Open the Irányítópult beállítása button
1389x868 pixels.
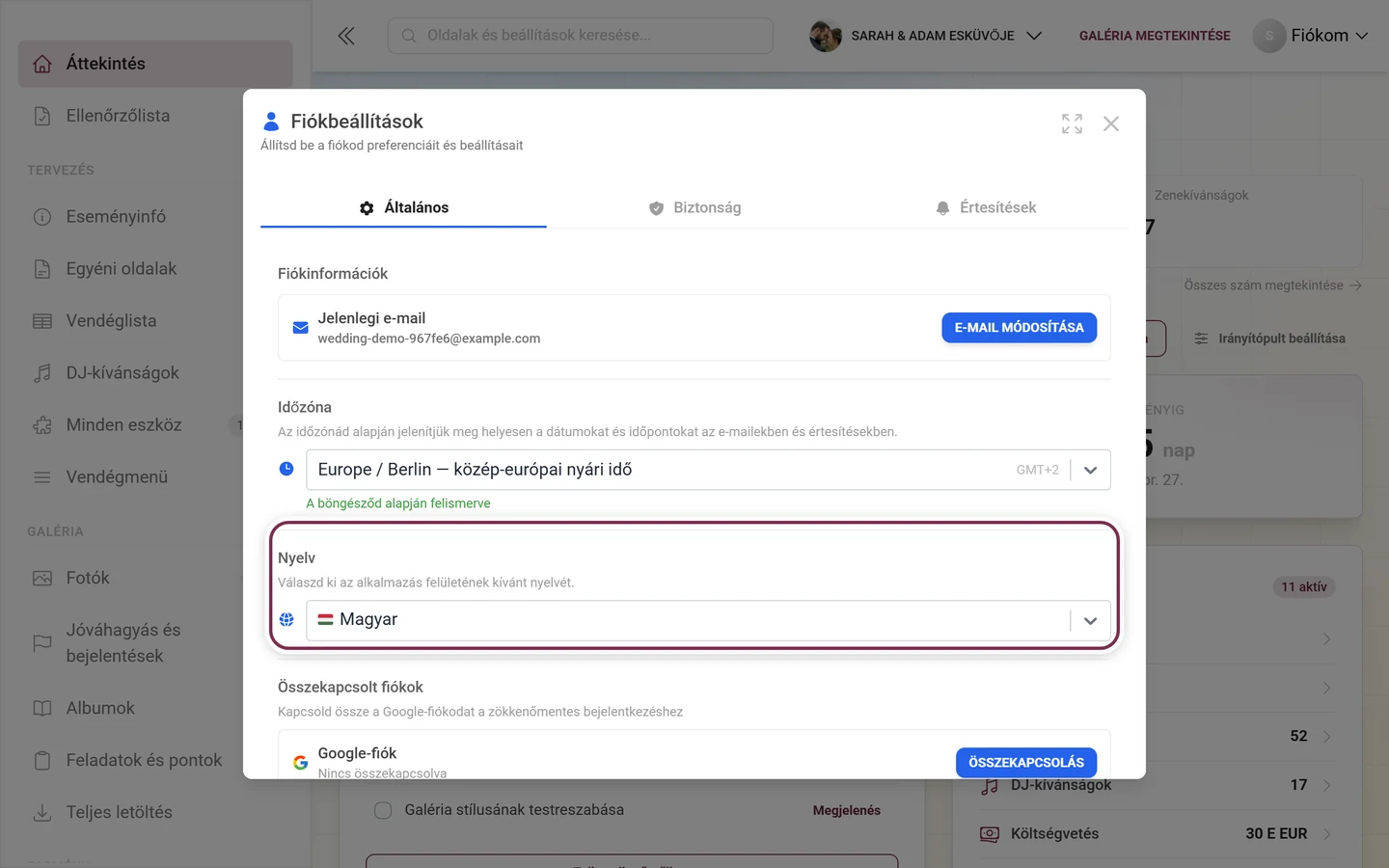[x=1269, y=339]
